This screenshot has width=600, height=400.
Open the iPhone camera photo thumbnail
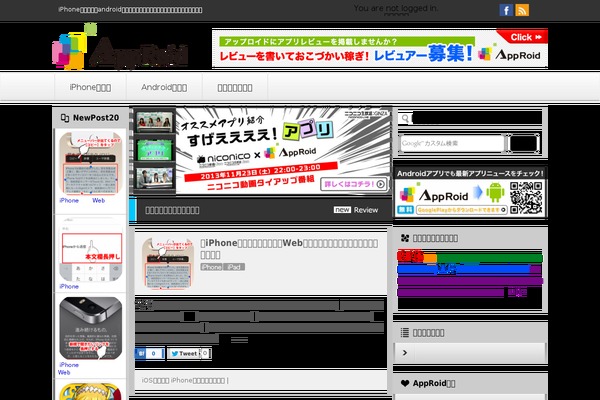click(x=91, y=328)
